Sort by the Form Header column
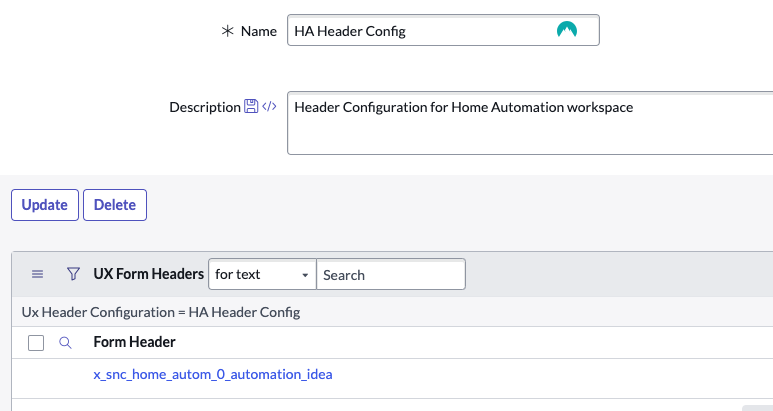The image size is (773, 411). pyautogui.click(x=135, y=342)
